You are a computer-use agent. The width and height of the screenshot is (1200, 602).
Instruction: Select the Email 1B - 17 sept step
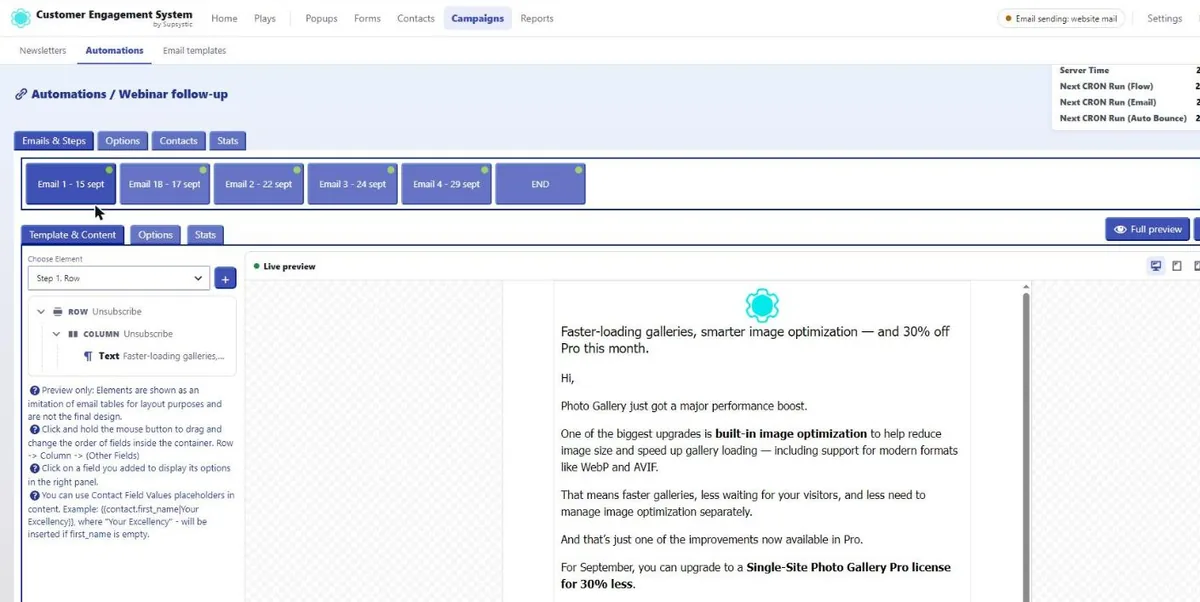coord(165,184)
